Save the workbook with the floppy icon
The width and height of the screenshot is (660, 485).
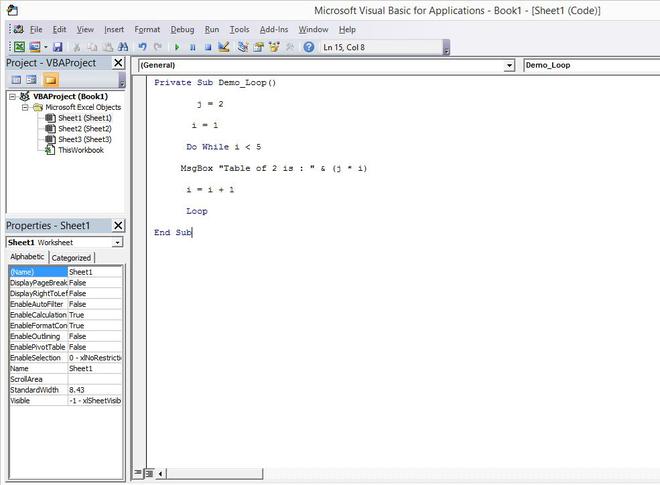tap(58, 47)
